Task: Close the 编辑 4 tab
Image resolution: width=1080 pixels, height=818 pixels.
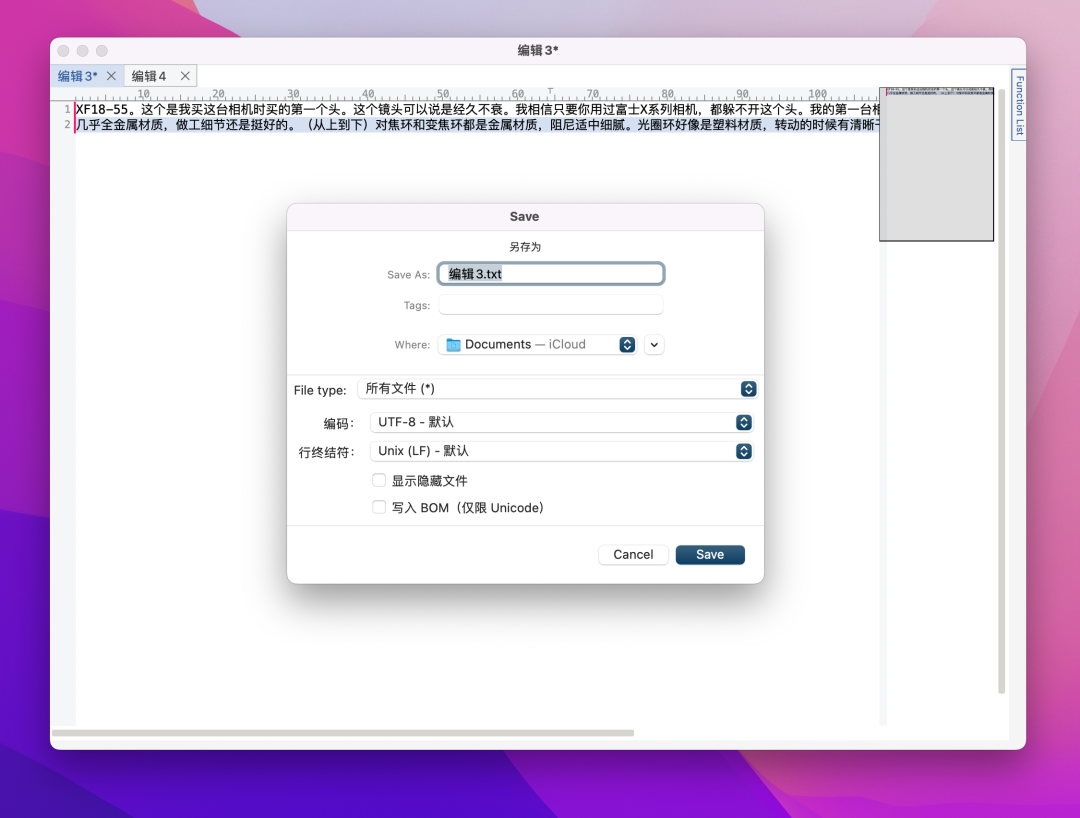Action: coord(185,76)
